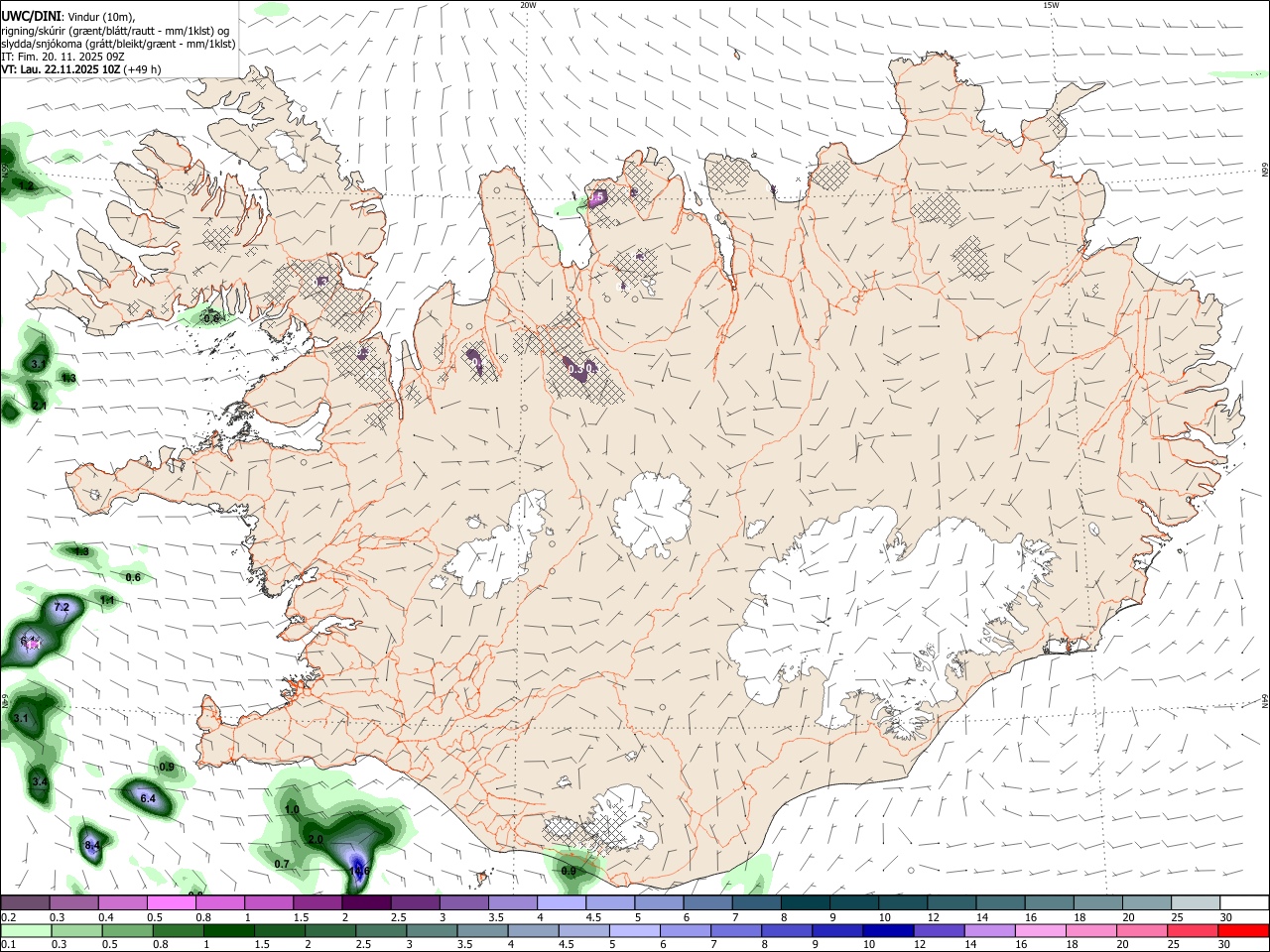Select the 'slydda/snjókoma' legend description line
1270x952 pixels.
point(118,44)
